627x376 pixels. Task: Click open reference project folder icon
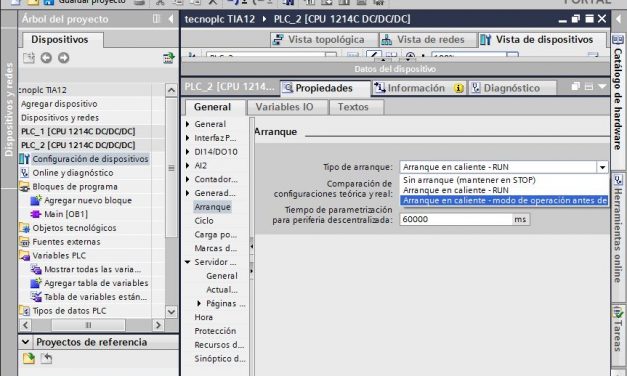pyautogui.click(x=28, y=358)
